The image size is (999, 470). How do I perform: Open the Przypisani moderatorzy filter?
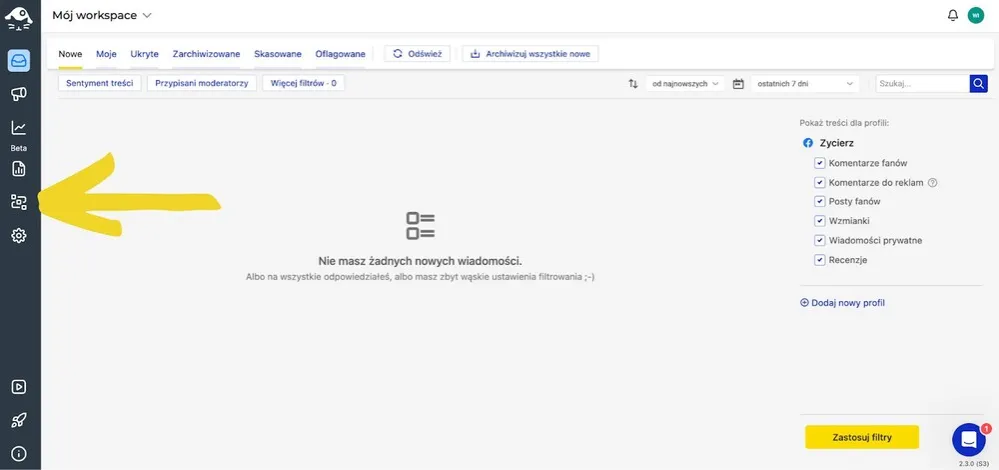pyautogui.click(x=201, y=83)
